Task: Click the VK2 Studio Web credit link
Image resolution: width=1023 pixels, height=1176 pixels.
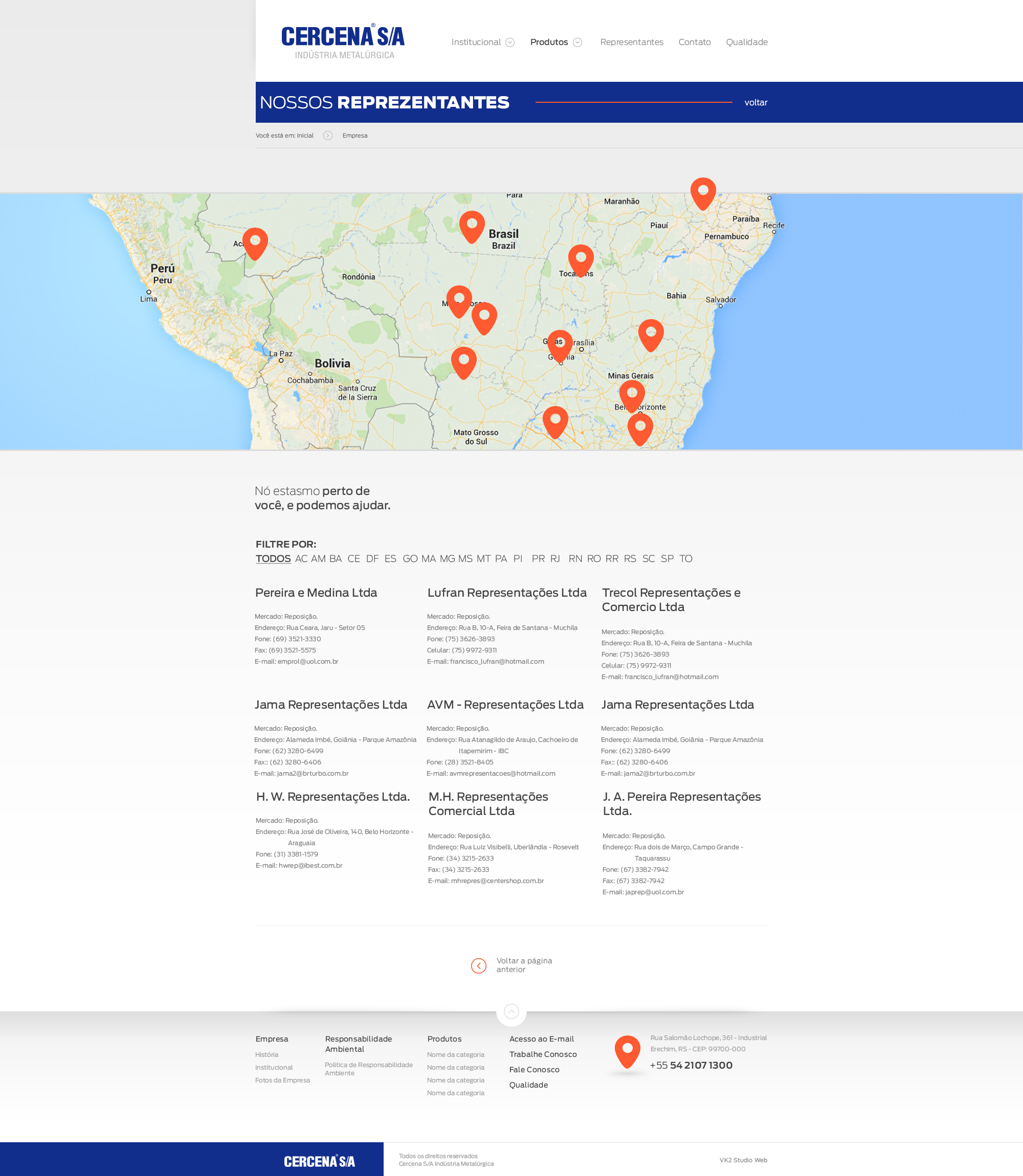Action: click(x=743, y=1160)
